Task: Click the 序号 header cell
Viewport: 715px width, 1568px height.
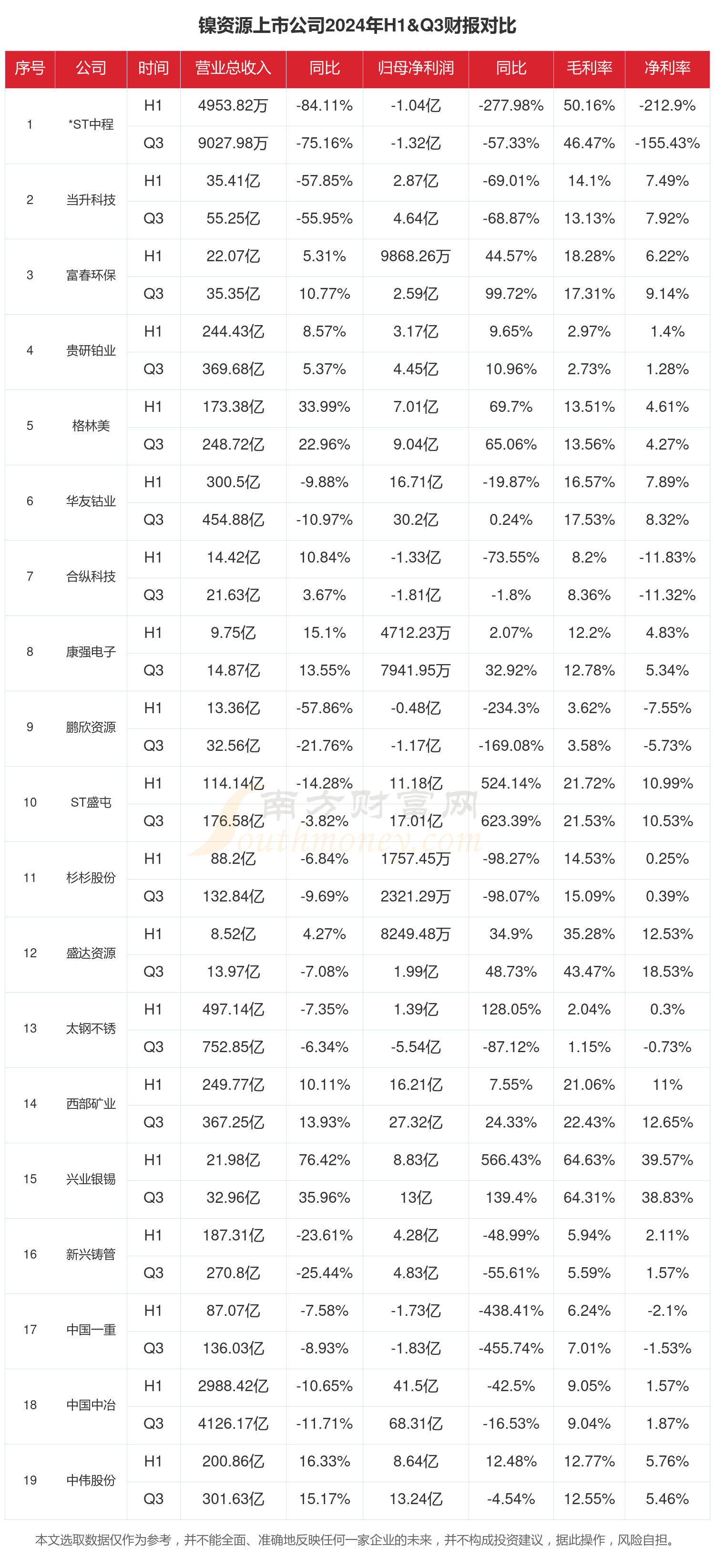Action: tap(30, 68)
